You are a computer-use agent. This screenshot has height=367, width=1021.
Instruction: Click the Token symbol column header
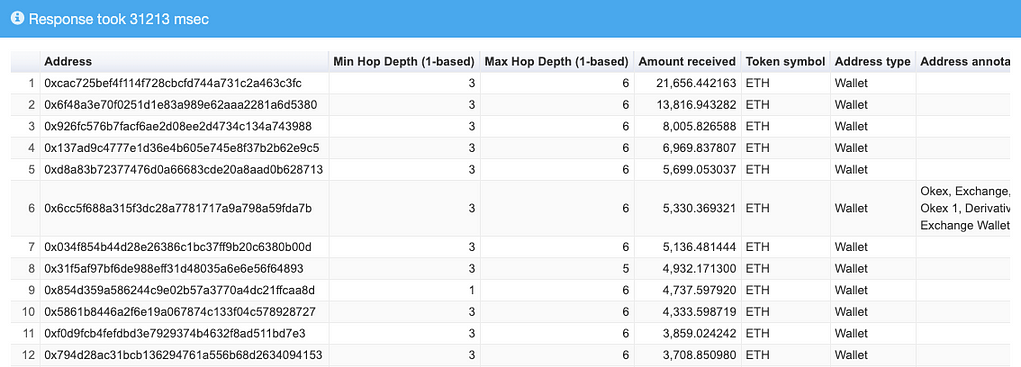click(x=785, y=62)
